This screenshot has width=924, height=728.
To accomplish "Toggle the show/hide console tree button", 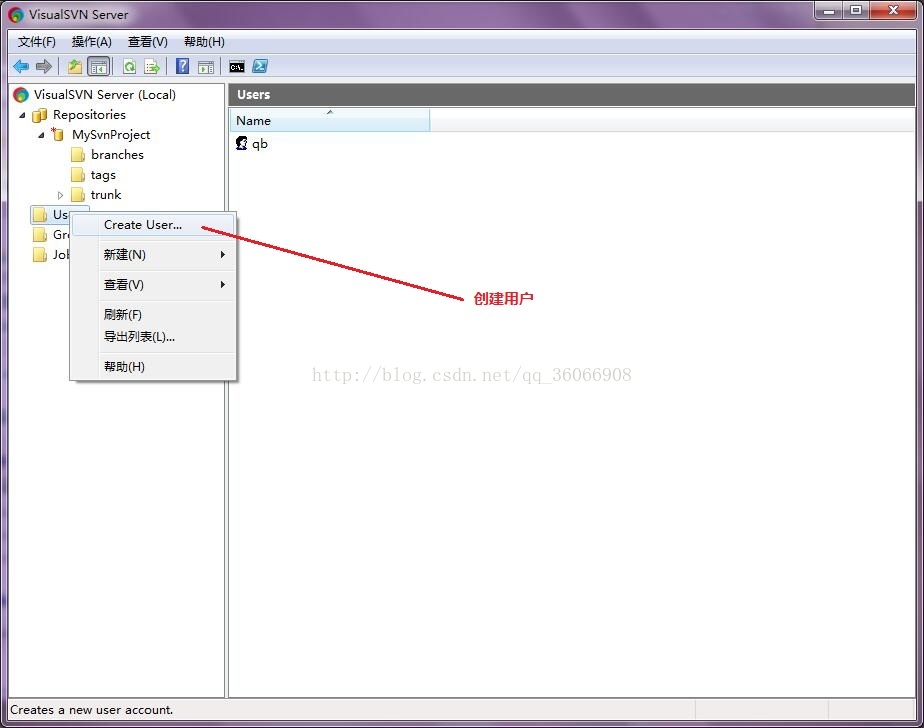I will [98, 67].
